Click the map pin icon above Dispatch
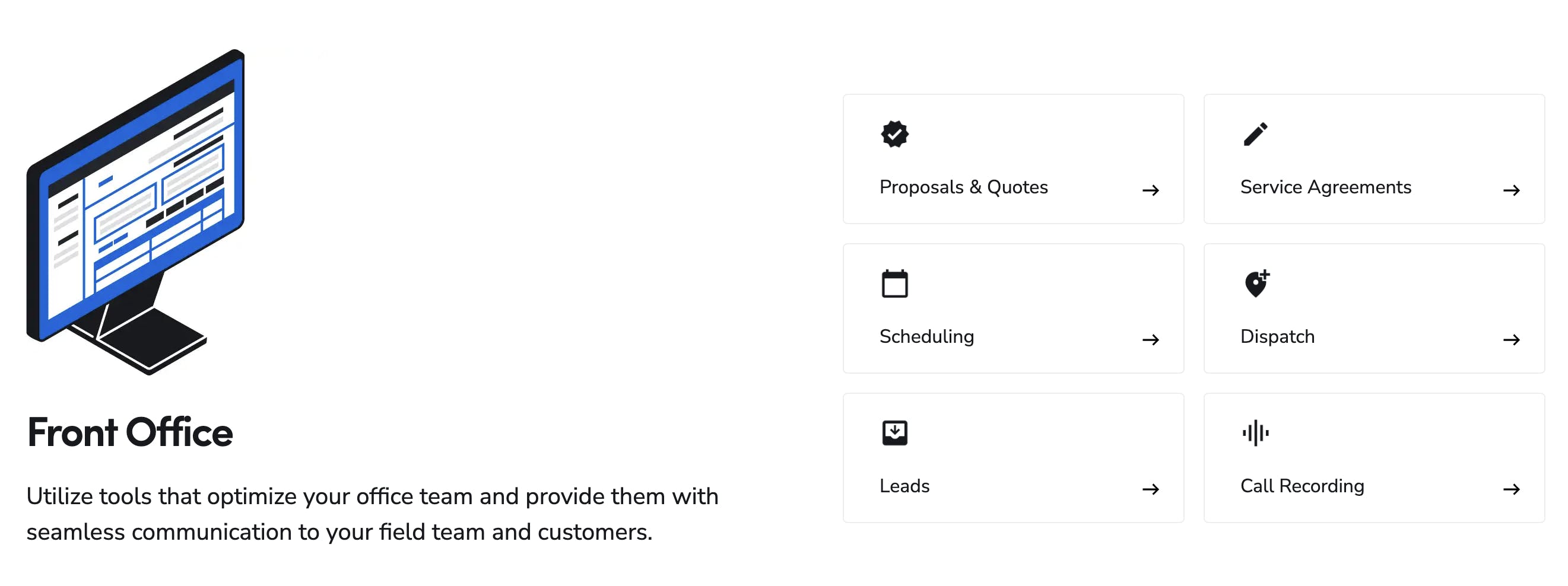 pos(1256,284)
